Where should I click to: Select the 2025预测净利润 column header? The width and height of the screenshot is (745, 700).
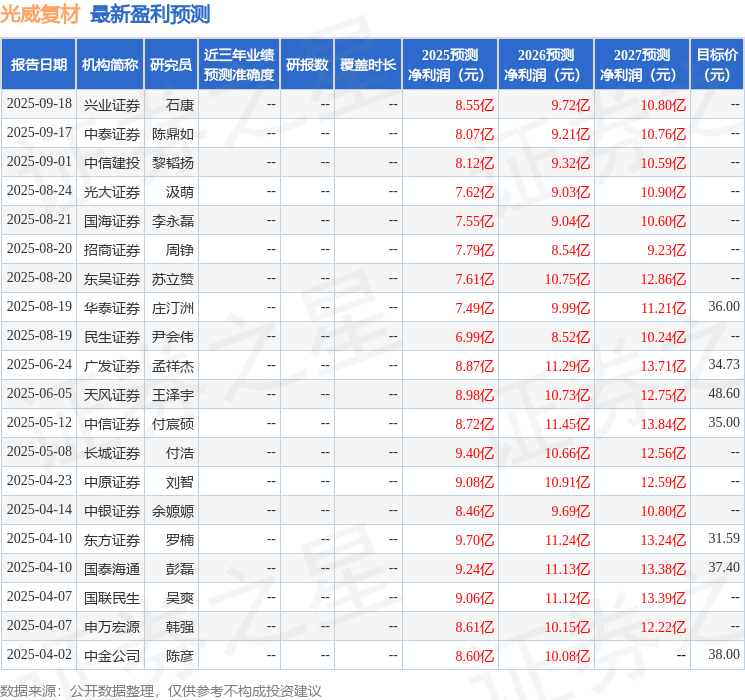[x=449, y=64]
